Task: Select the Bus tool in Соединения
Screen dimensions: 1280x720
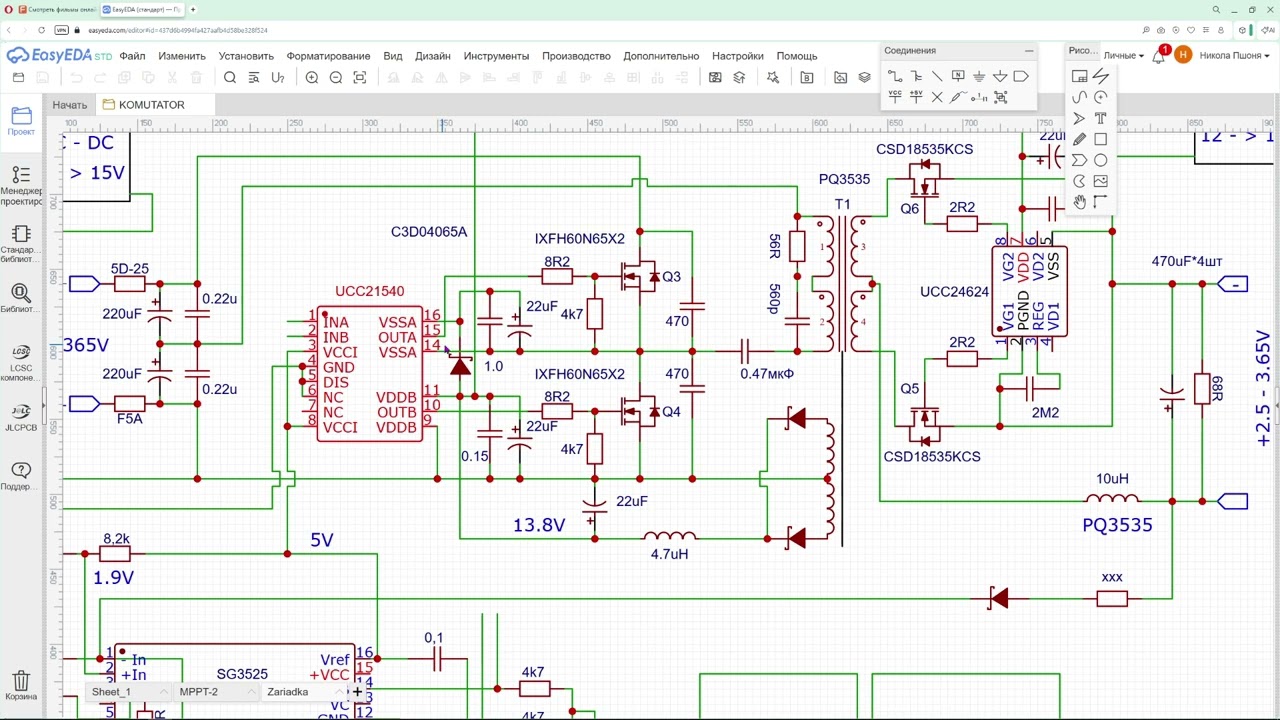Action: point(916,76)
